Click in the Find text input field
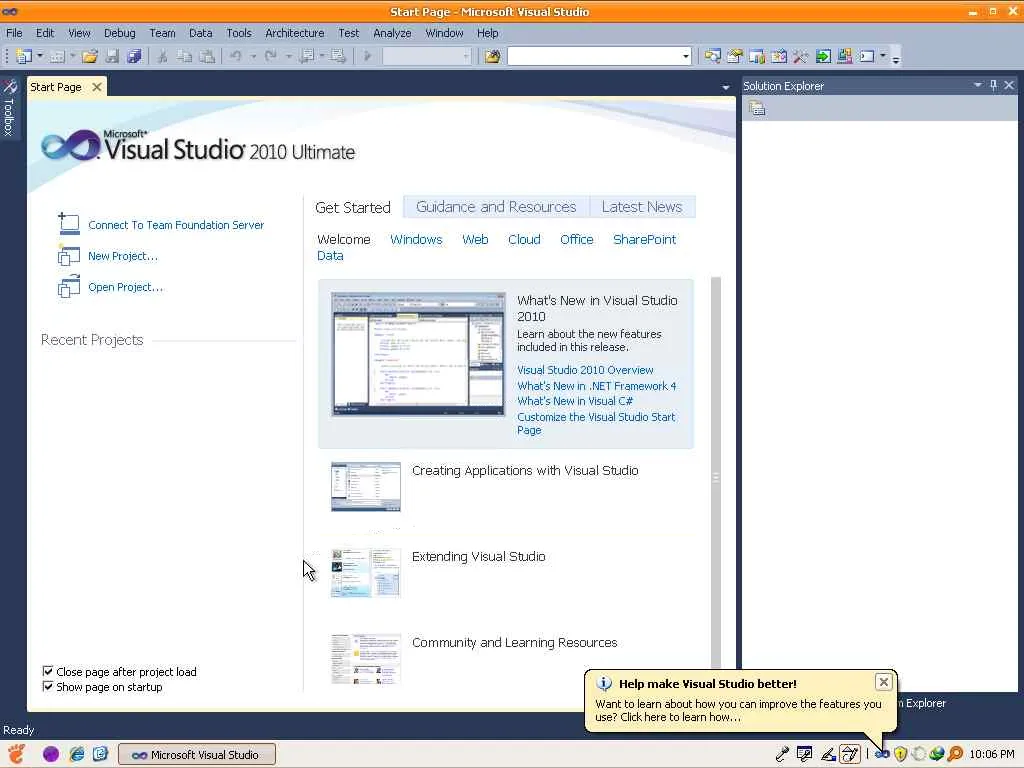 (594, 57)
